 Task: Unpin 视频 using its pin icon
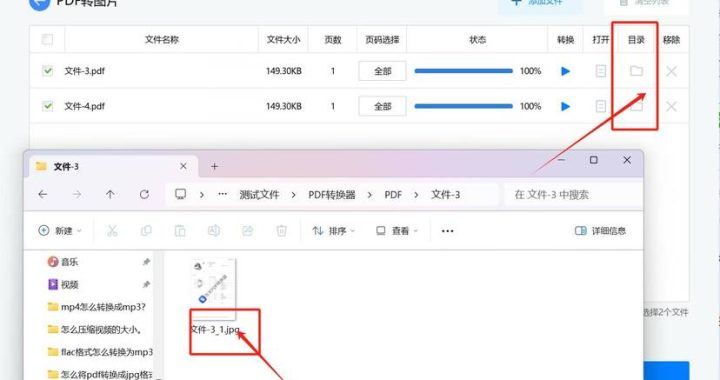[146, 285]
